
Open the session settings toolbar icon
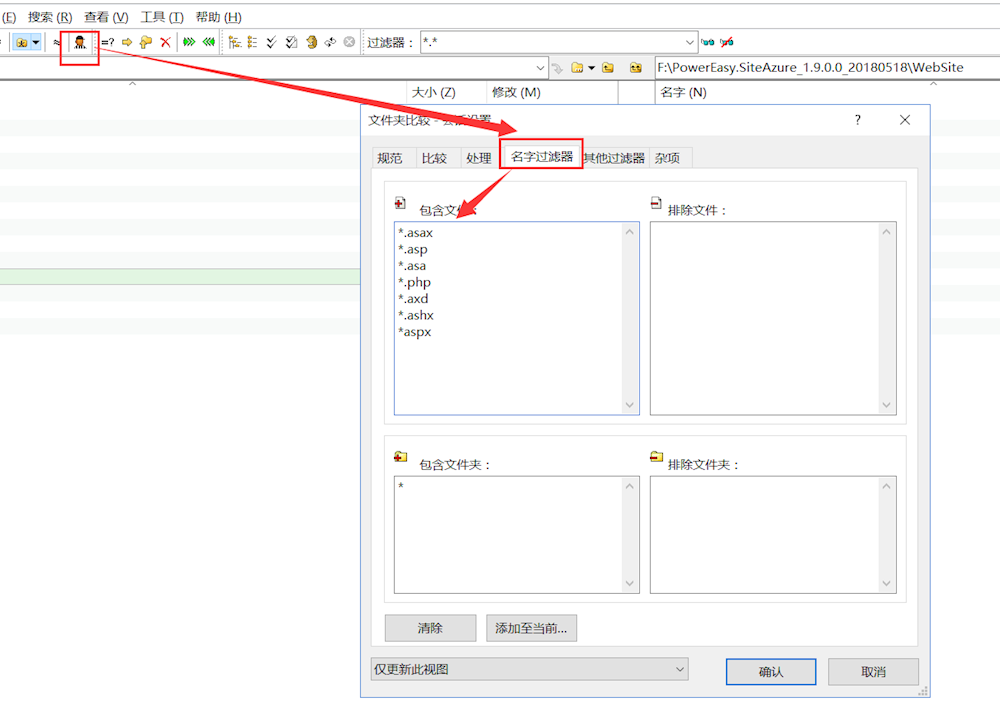79,42
